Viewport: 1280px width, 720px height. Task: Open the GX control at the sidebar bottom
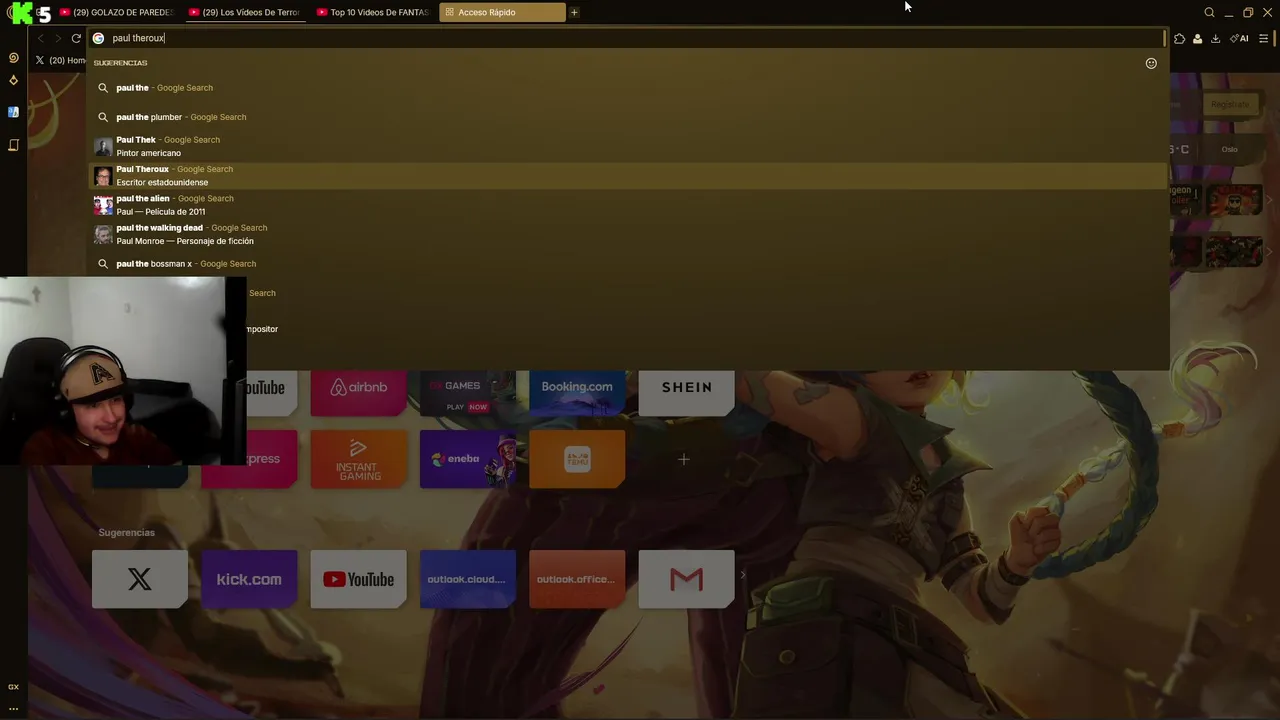13,687
